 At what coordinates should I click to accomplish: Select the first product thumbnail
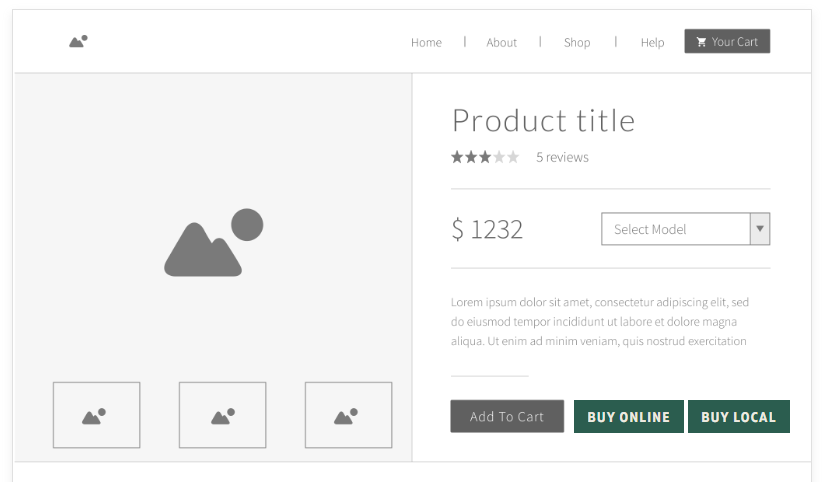pos(97,415)
